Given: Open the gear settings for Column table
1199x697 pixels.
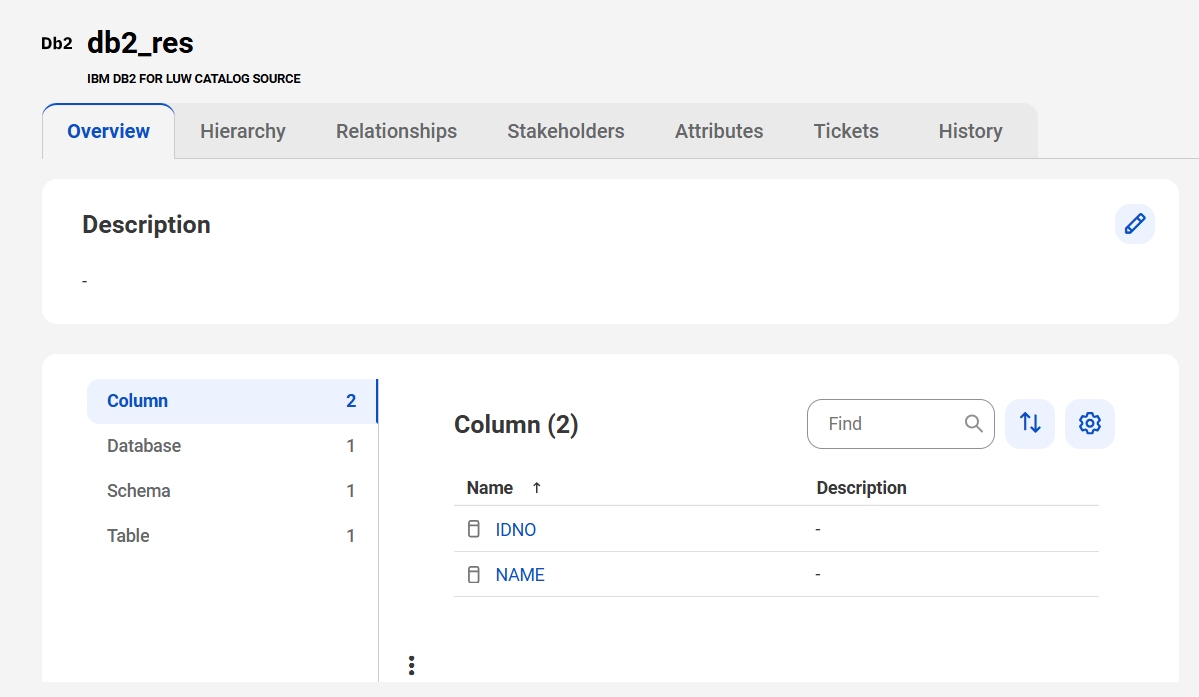Looking at the screenshot, I should (1090, 423).
